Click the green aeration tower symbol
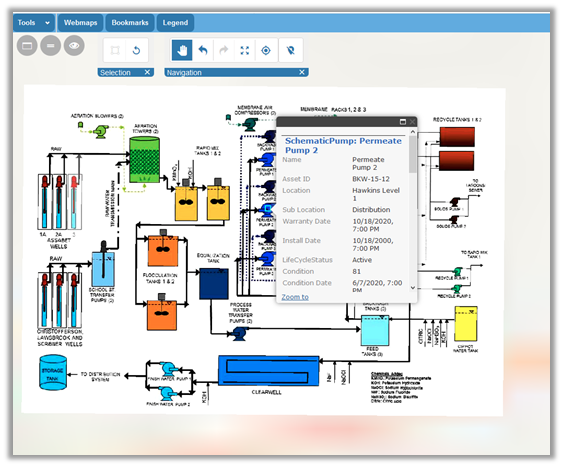Viewport: 563px width, 467px height. [144, 160]
